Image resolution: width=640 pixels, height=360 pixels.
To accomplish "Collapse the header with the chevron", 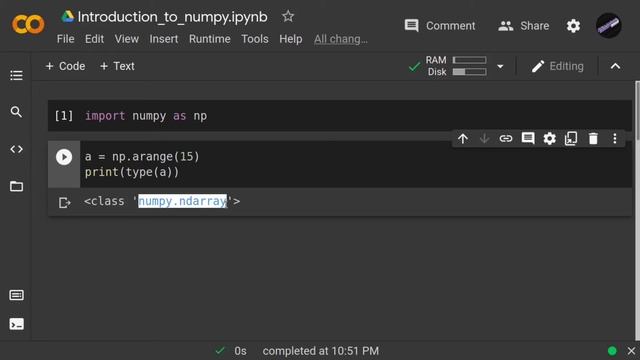I will (x=615, y=66).
